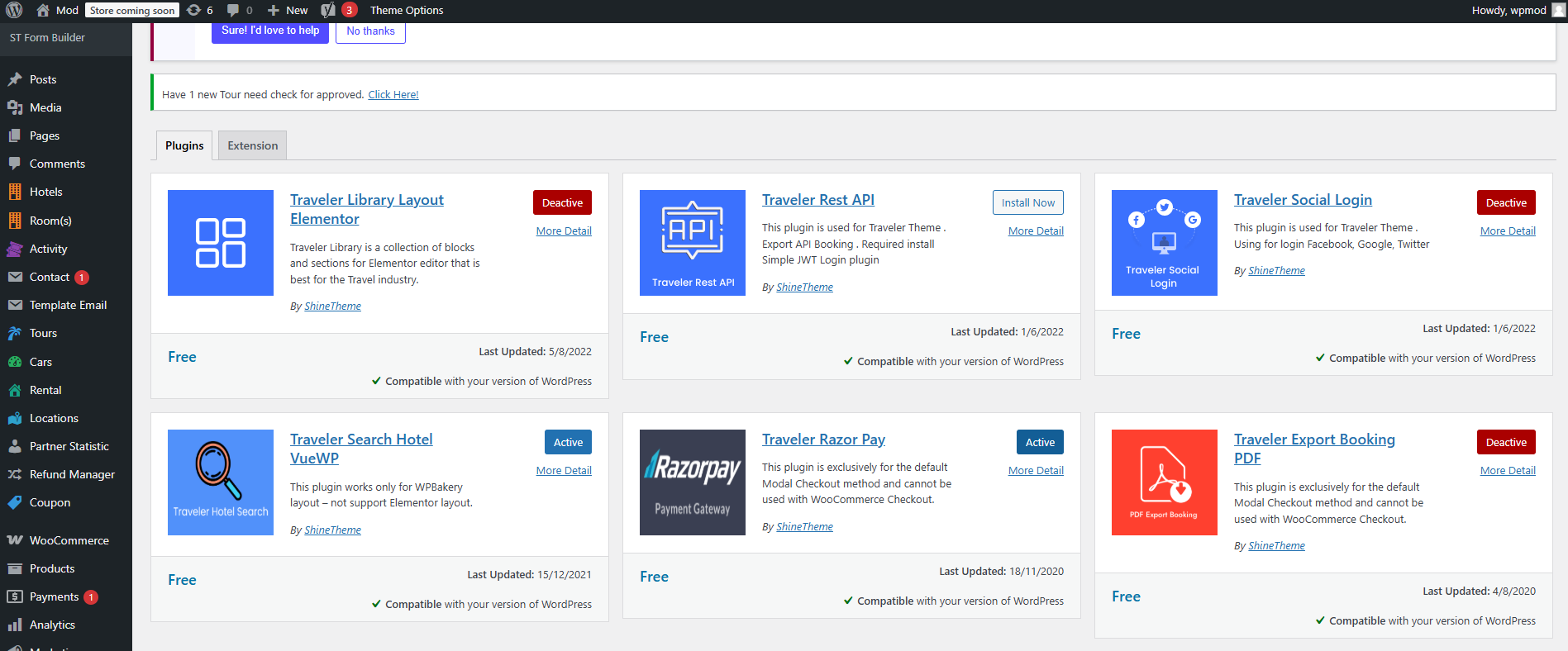The image size is (1568, 651).
Task: Install Now the Traveler Rest API plugin
Action: click(1028, 202)
